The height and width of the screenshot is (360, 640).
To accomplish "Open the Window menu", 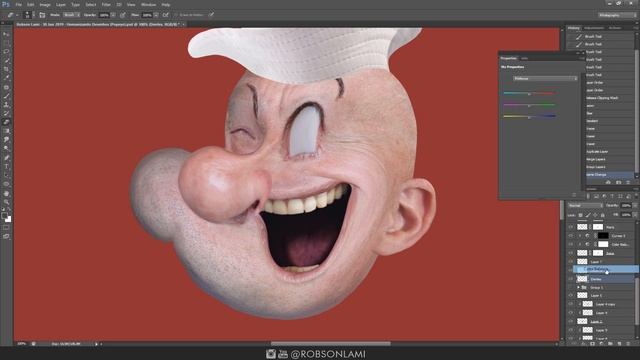I will pos(148,4).
